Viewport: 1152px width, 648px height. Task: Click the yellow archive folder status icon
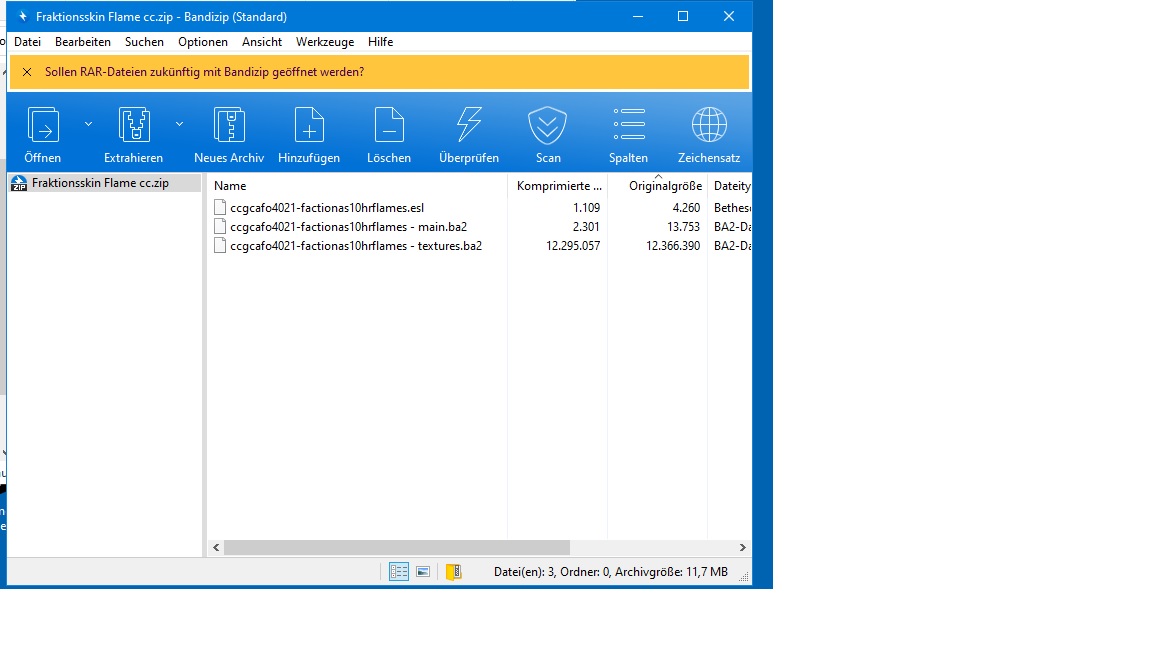click(x=454, y=572)
